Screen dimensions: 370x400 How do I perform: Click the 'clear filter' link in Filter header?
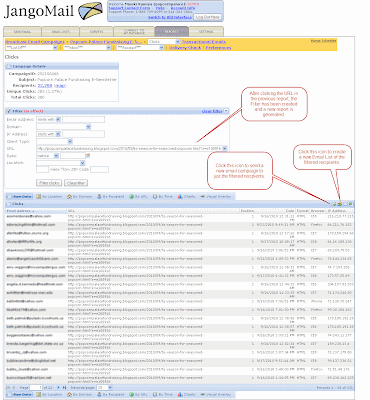click(212, 111)
